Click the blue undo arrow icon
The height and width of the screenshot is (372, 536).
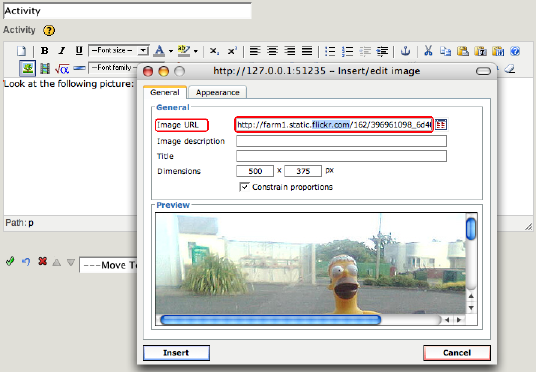[26, 262]
